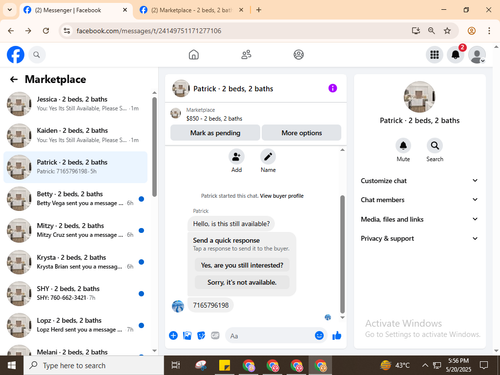Click the More options button
The height and width of the screenshot is (375, 500).
coord(302,133)
